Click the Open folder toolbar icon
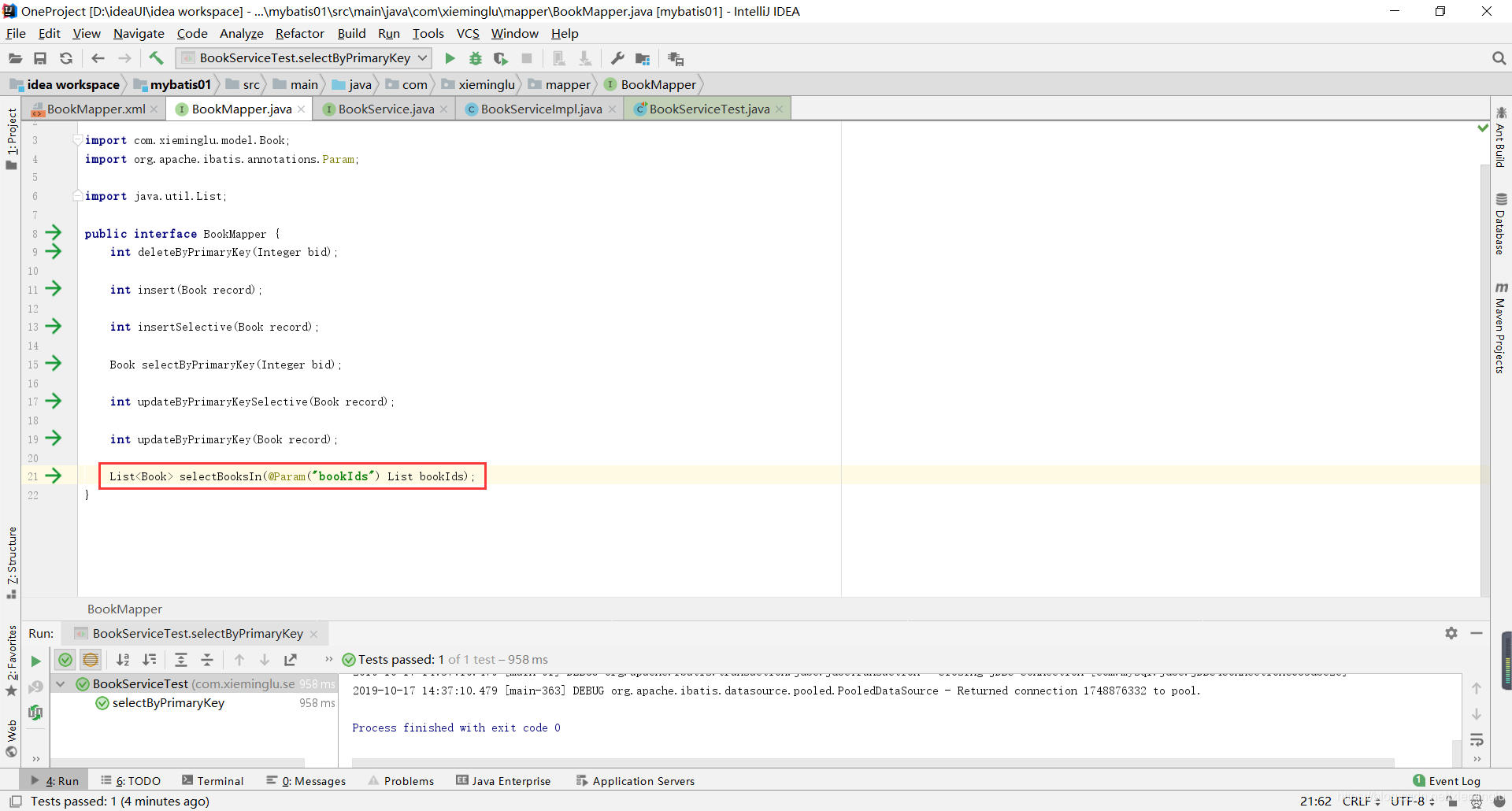Viewport: 1512px width, 811px height. 15,58
